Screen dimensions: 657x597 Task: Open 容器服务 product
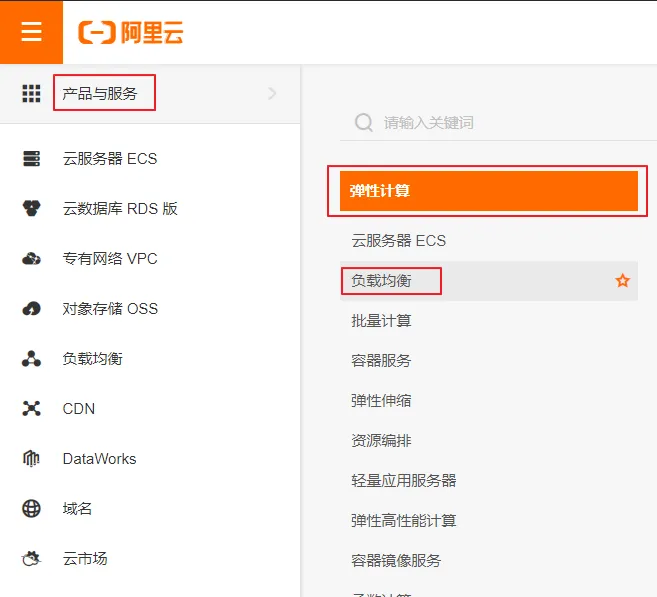(x=381, y=360)
